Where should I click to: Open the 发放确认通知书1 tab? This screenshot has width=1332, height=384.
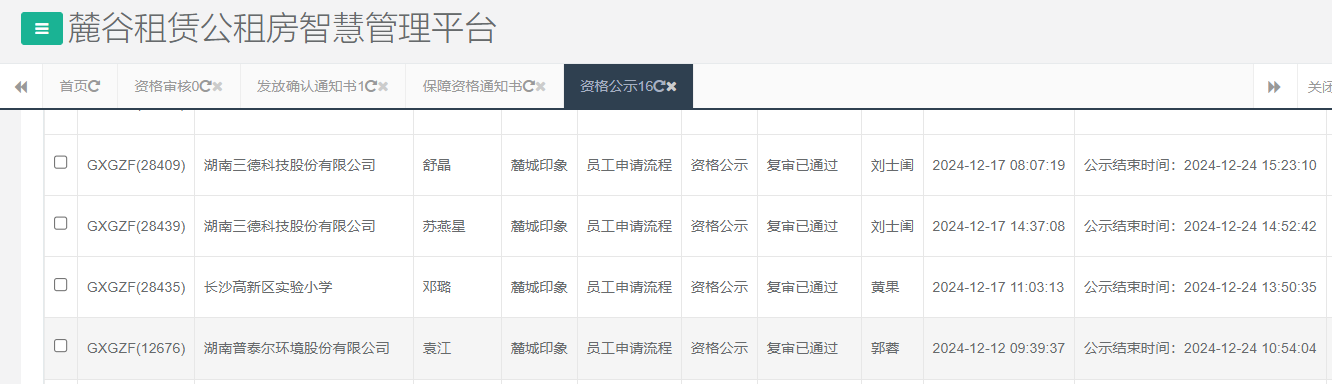[323, 87]
